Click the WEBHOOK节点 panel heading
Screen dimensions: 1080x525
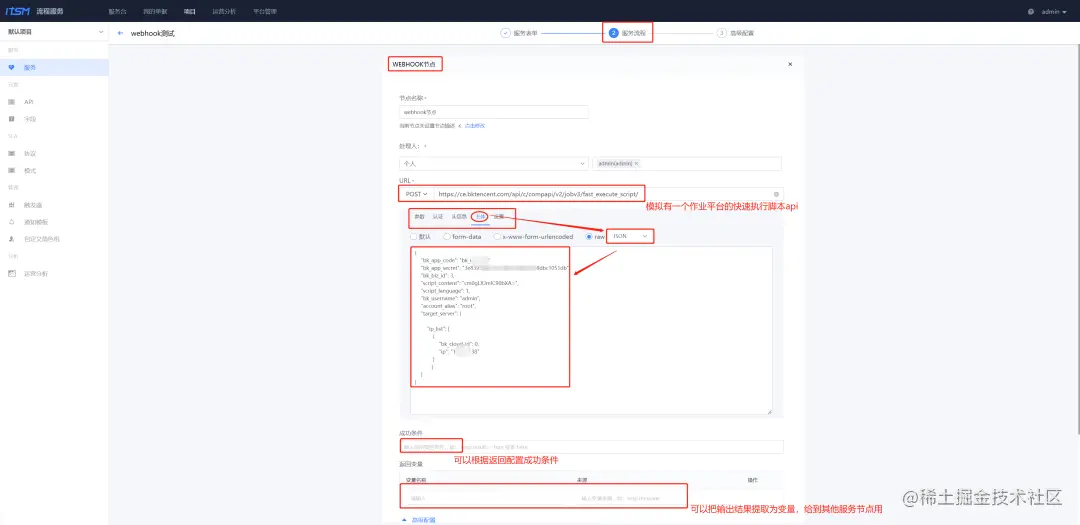(x=413, y=64)
